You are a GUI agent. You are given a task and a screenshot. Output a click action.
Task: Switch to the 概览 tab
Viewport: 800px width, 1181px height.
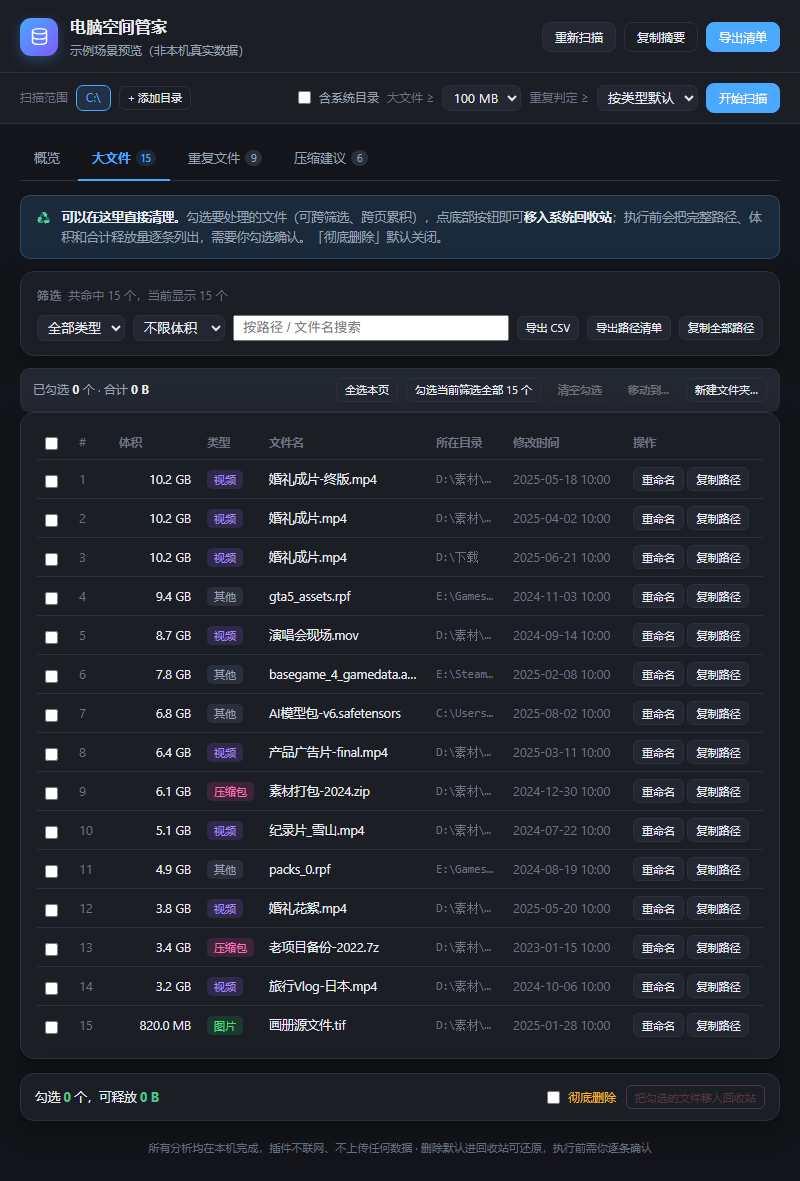47,158
